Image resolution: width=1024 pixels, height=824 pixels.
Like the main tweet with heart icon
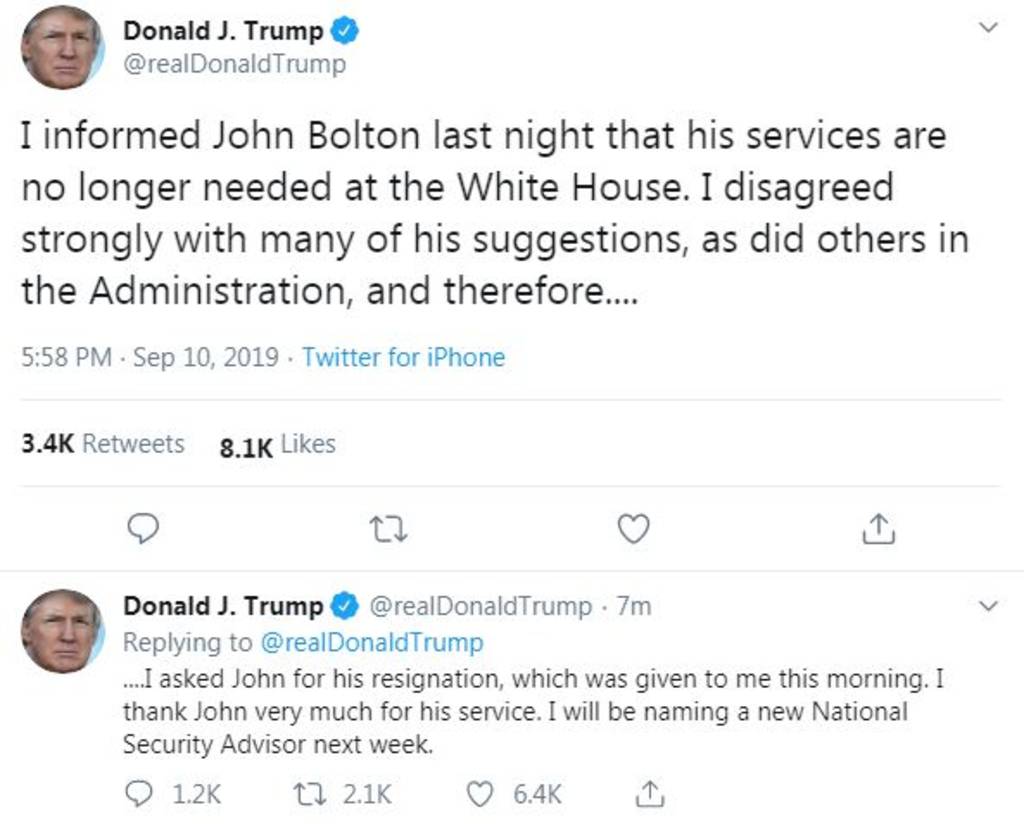click(x=633, y=528)
